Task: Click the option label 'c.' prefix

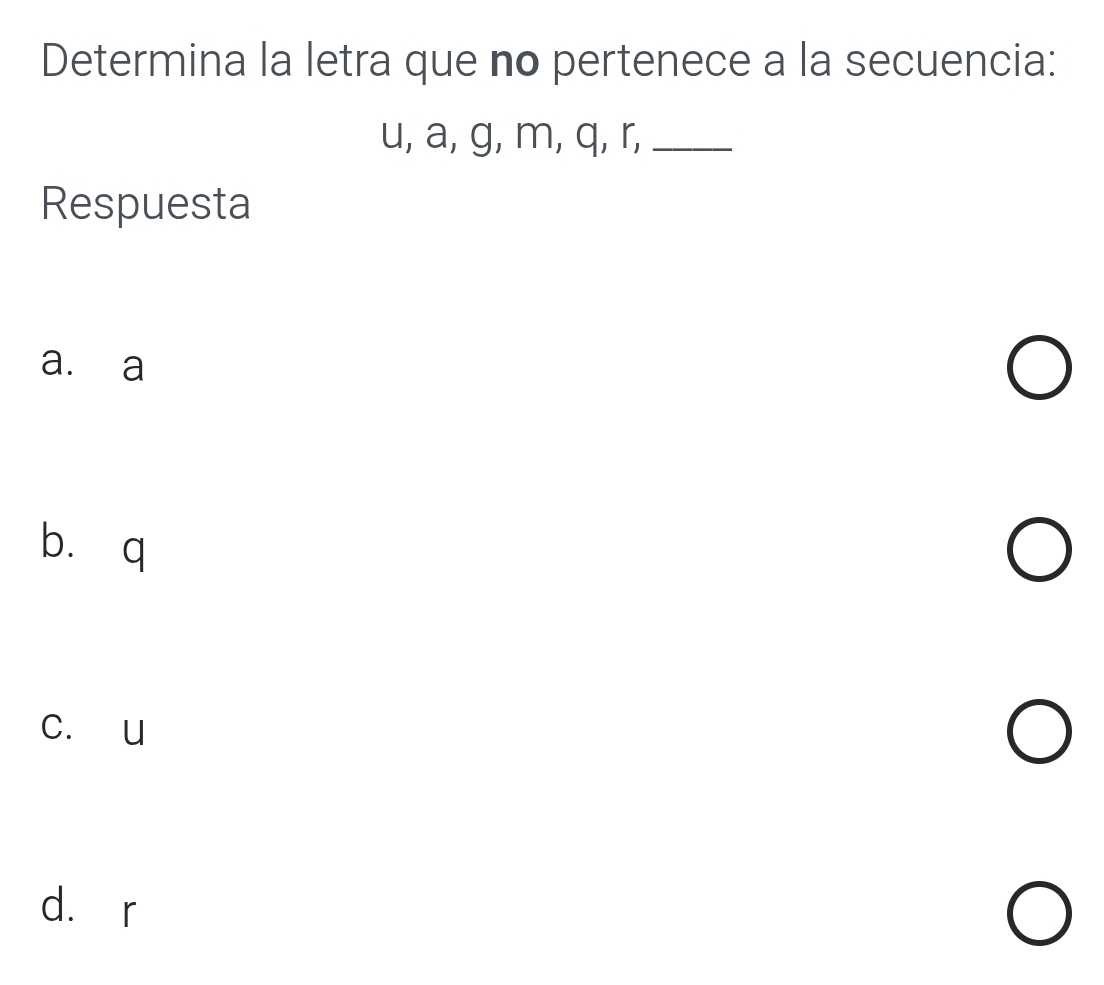Action: (58, 725)
